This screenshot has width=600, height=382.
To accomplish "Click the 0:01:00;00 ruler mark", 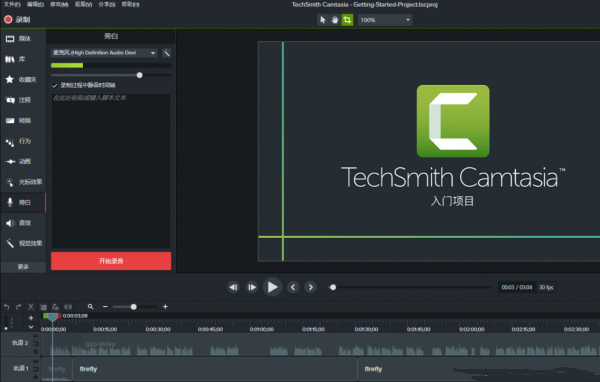I will tap(262, 329).
